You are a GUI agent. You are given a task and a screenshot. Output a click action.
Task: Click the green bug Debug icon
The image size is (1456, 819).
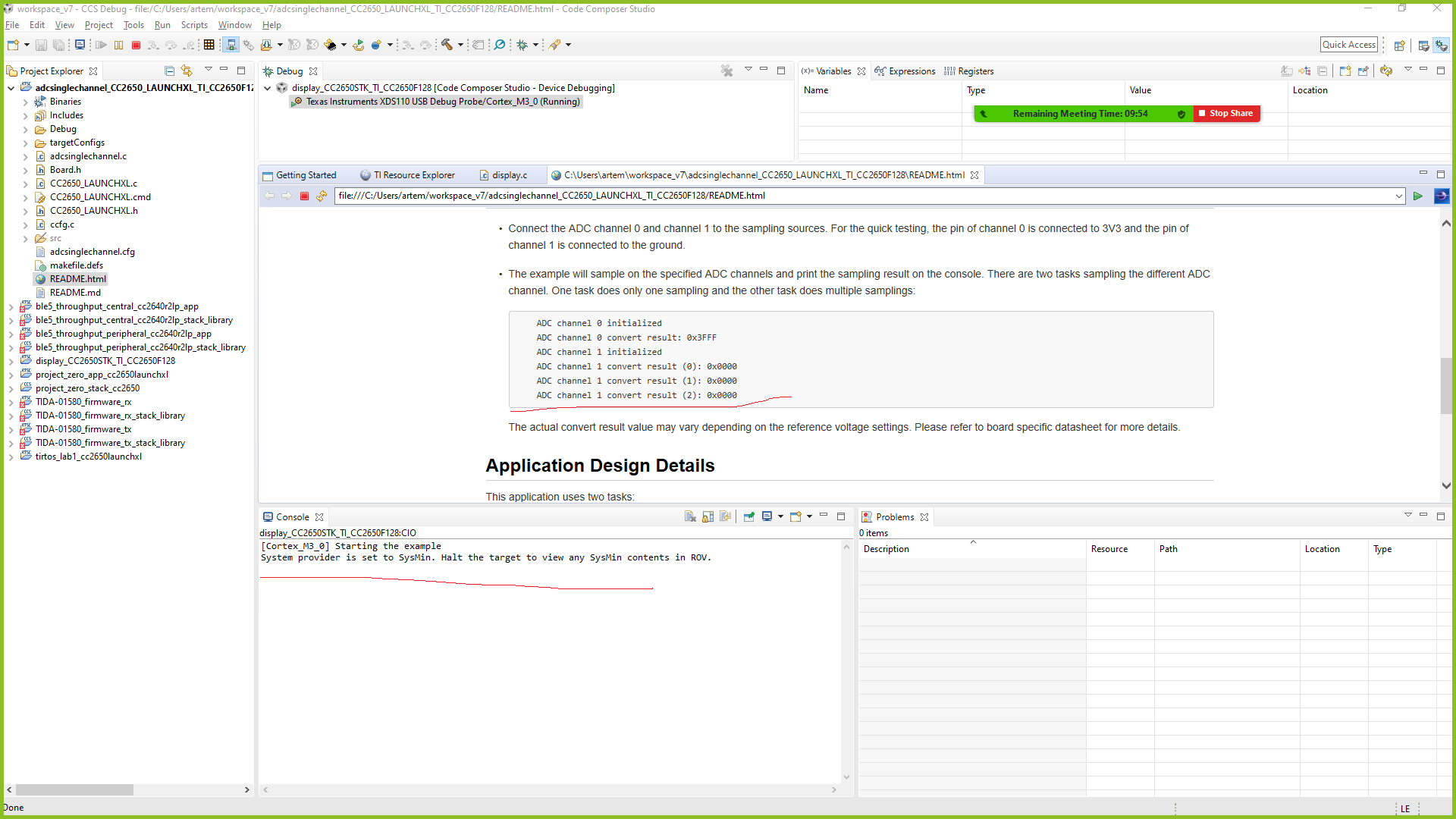[522, 45]
